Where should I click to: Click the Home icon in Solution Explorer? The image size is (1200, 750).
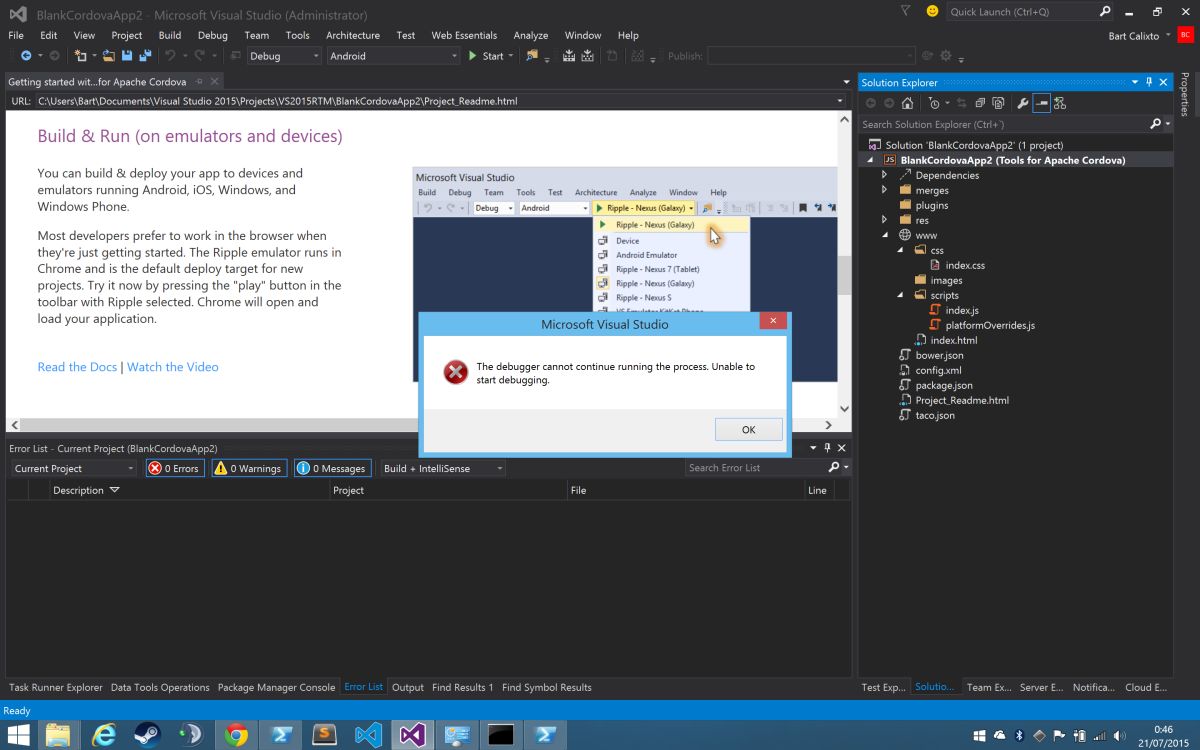(x=907, y=103)
